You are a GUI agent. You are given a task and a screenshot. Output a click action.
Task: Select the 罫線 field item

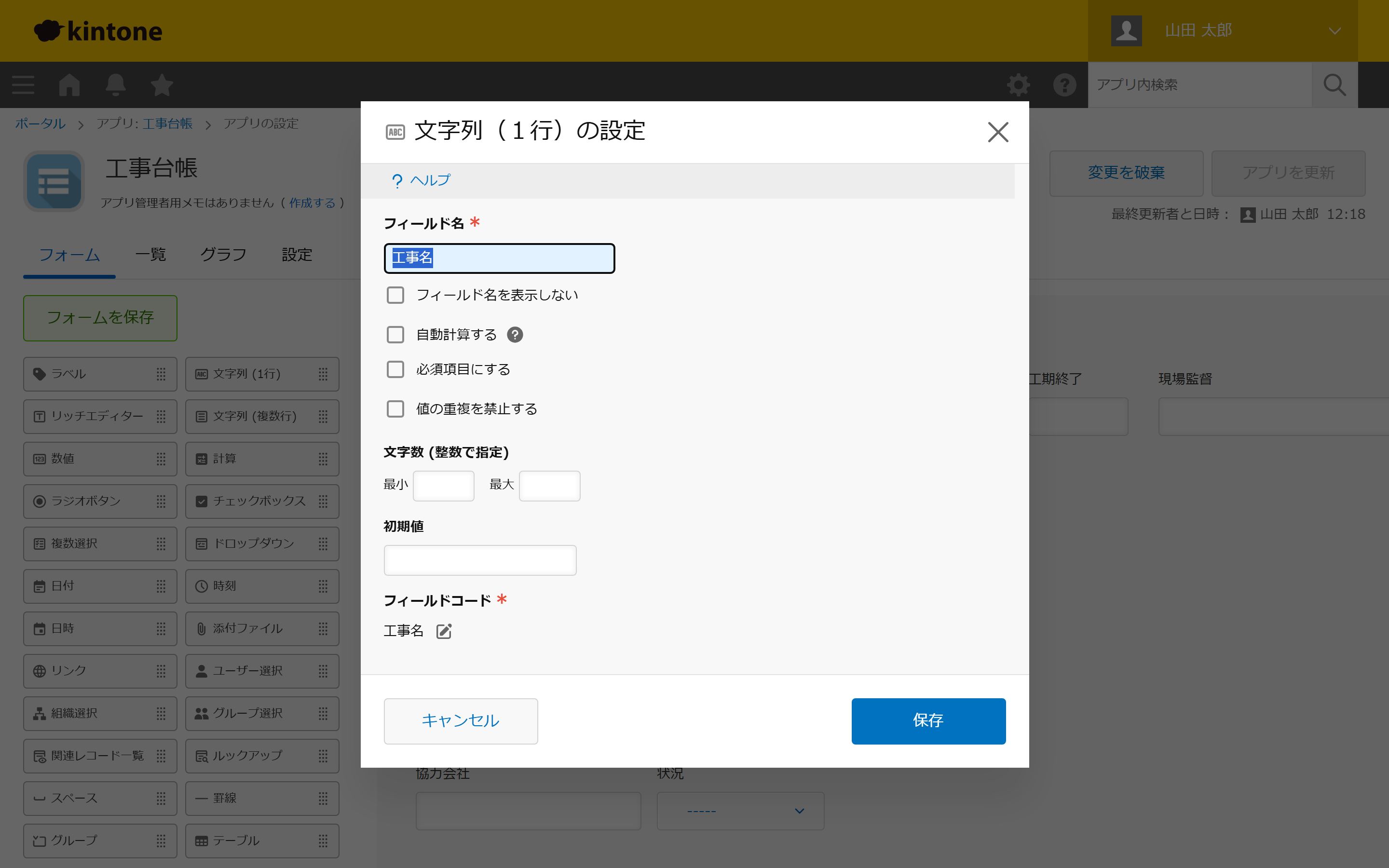click(262, 799)
